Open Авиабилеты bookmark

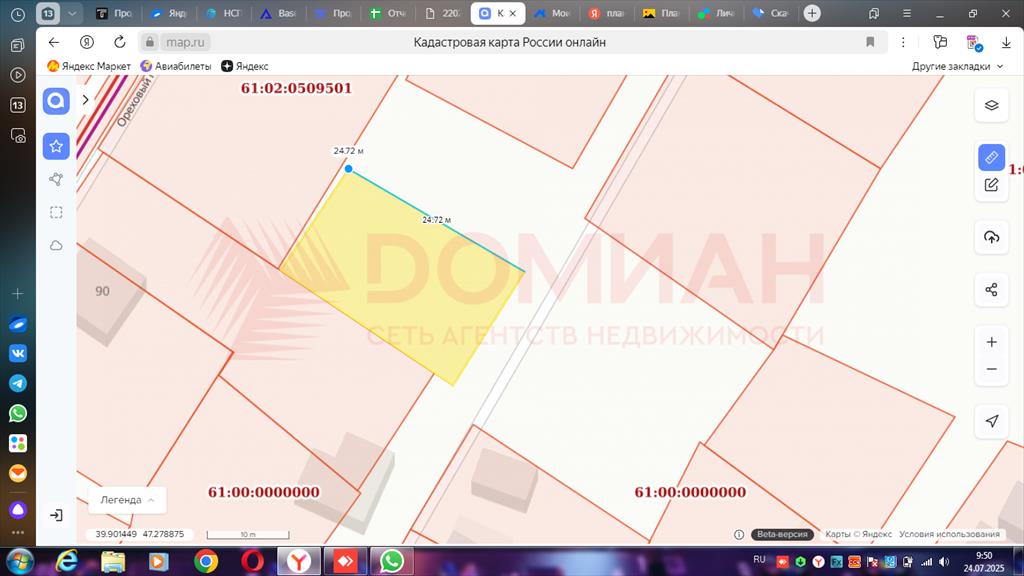[x=176, y=66]
